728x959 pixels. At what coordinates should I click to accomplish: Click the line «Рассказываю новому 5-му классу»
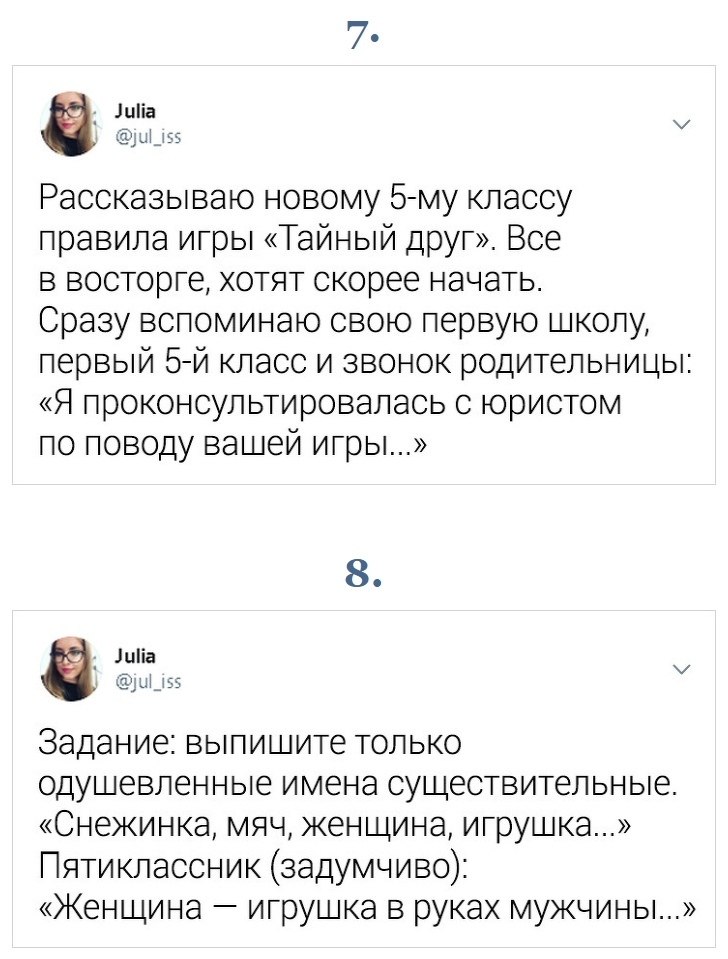[304, 199]
